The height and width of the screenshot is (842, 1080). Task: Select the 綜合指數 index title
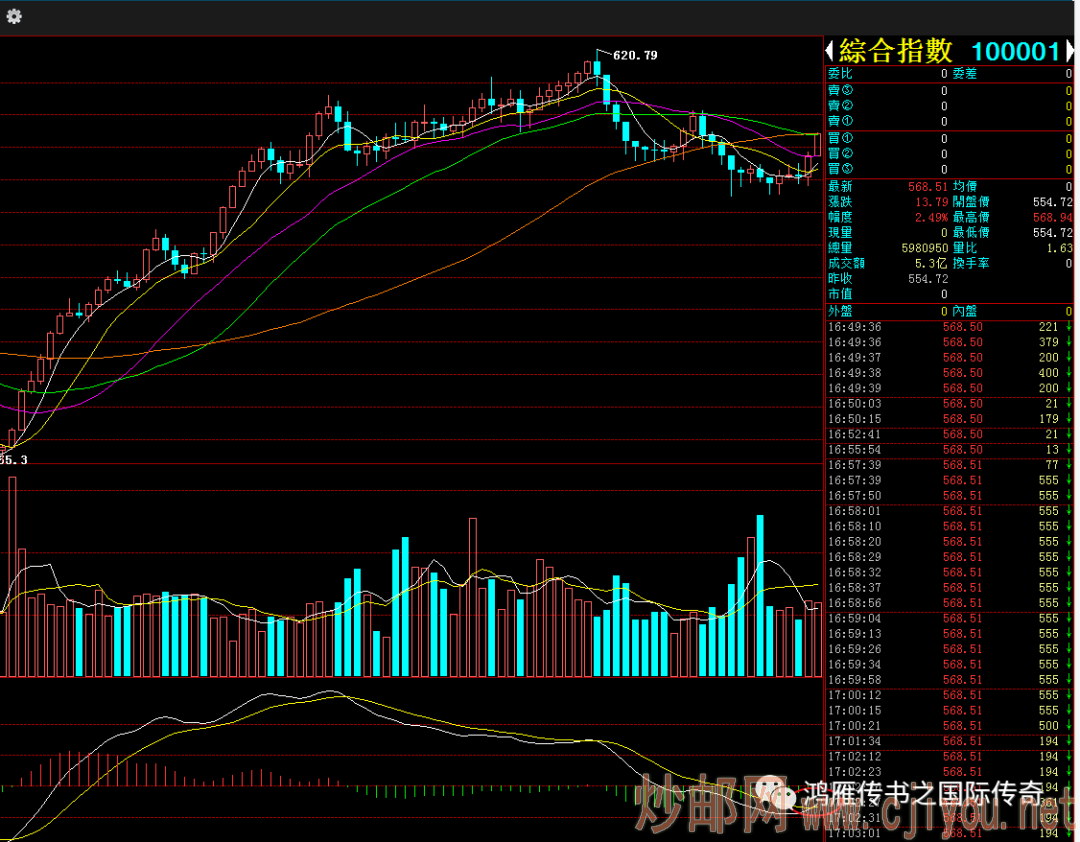coord(896,51)
